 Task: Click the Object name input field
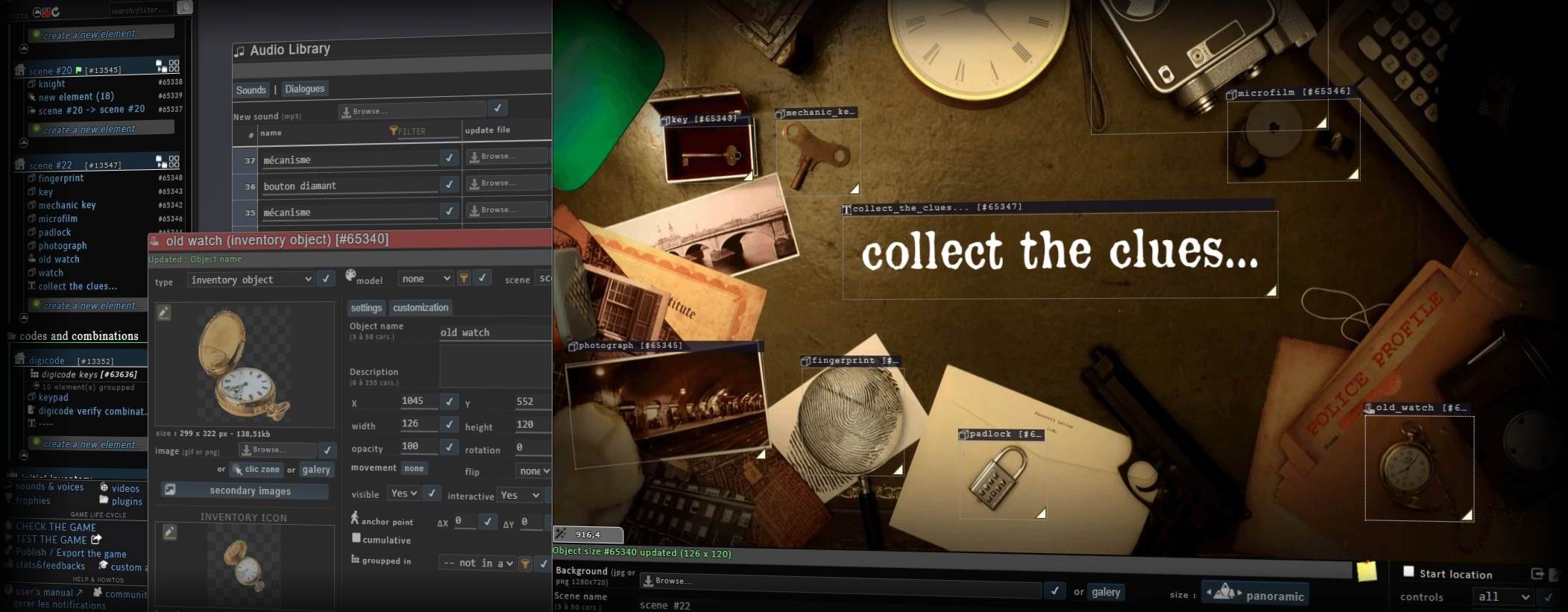pyautogui.click(x=494, y=332)
